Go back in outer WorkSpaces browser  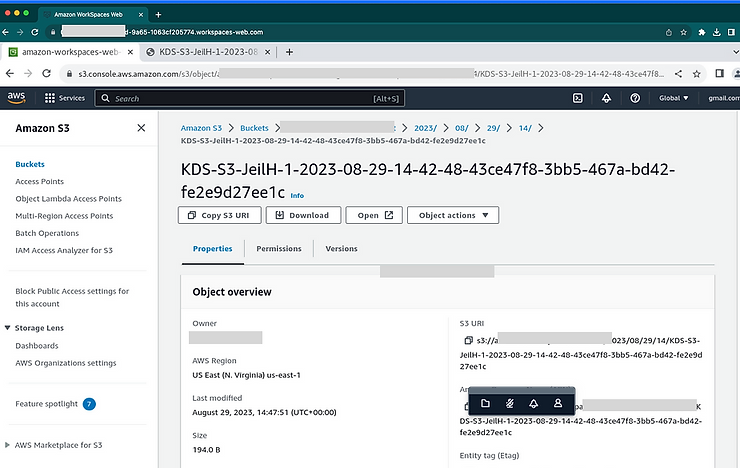coord(6,32)
